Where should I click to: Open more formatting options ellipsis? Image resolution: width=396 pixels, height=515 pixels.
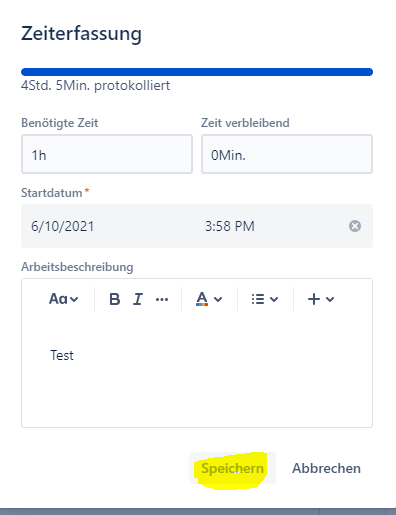tap(162, 299)
